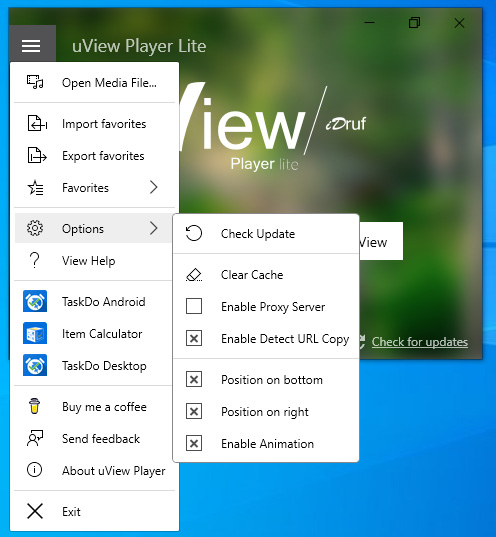
Task: Click the white button ending in 'View'
Action: pyautogui.click(x=381, y=241)
